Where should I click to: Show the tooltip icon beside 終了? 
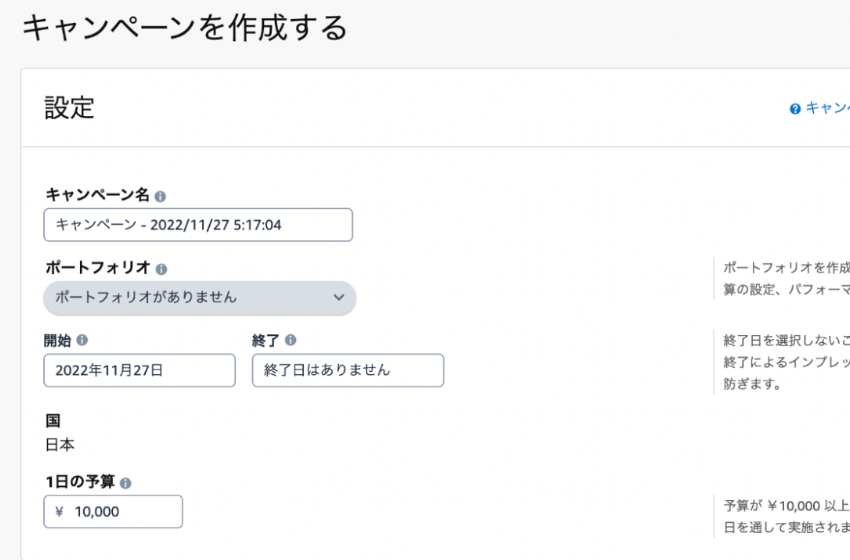pyautogui.click(x=291, y=340)
